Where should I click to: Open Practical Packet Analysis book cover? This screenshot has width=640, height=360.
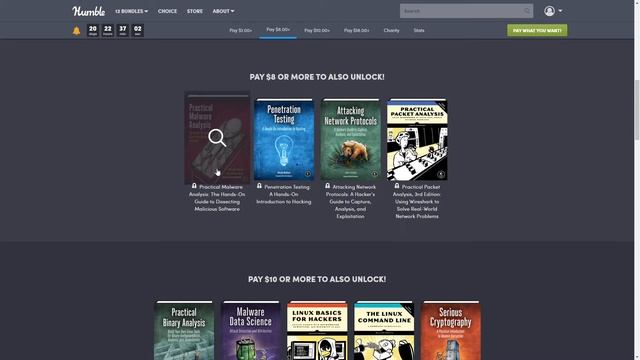(417, 139)
